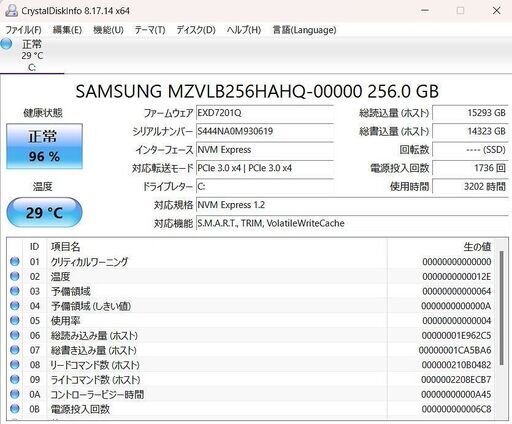Click the blue status icon for ID 05
This screenshot has height=424, width=512.
click(x=15, y=320)
